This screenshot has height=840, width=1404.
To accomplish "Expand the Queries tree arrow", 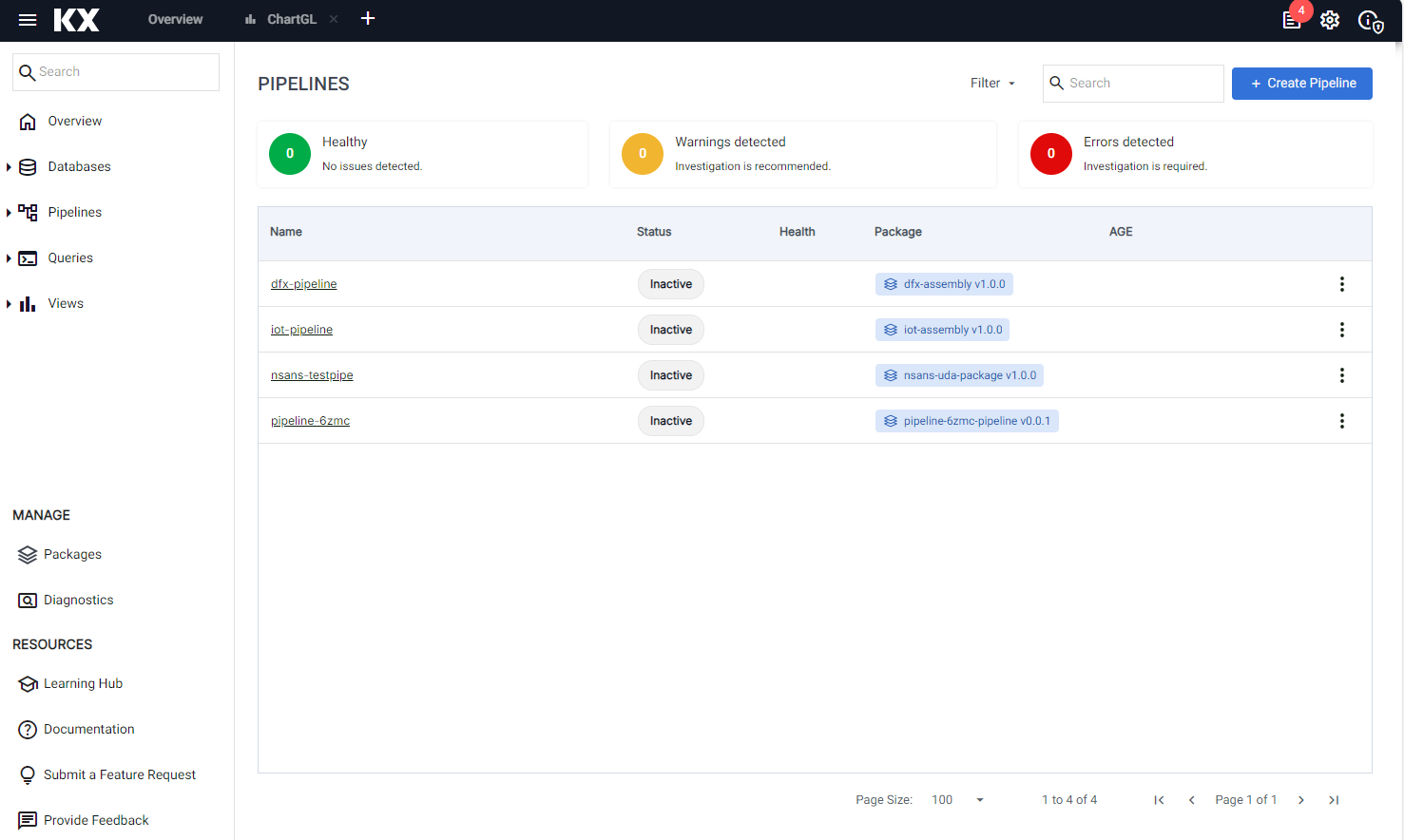I will point(9,258).
